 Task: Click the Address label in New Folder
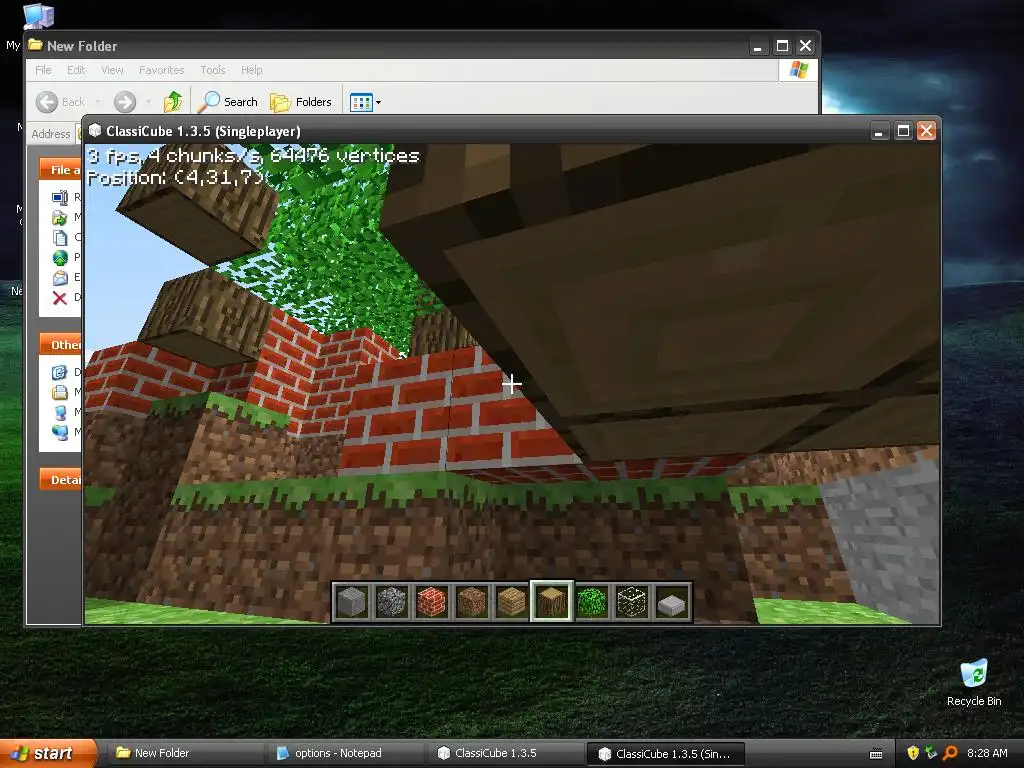pyautogui.click(x=51, y=134)
